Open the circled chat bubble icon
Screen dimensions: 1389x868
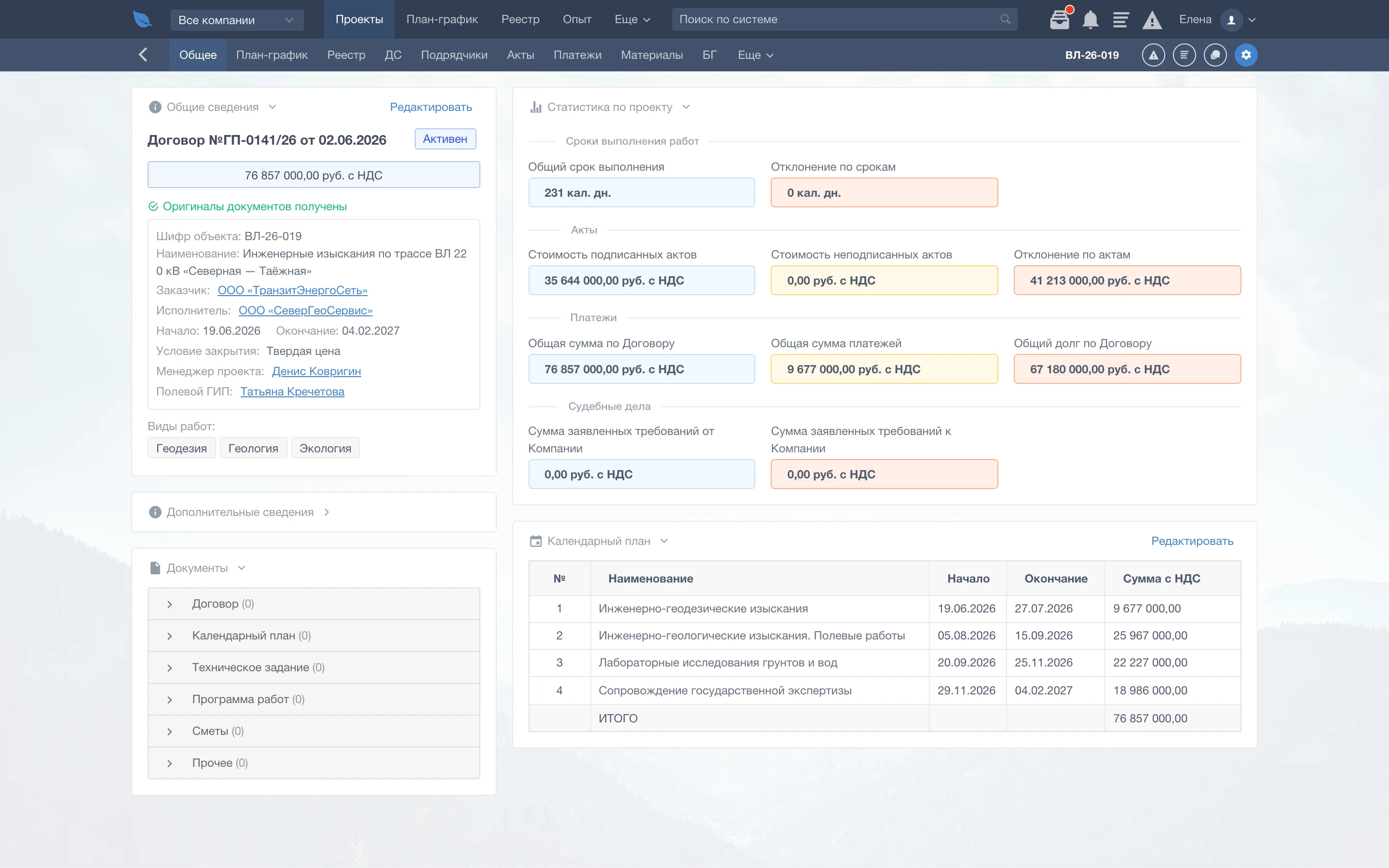[1215, 55]
